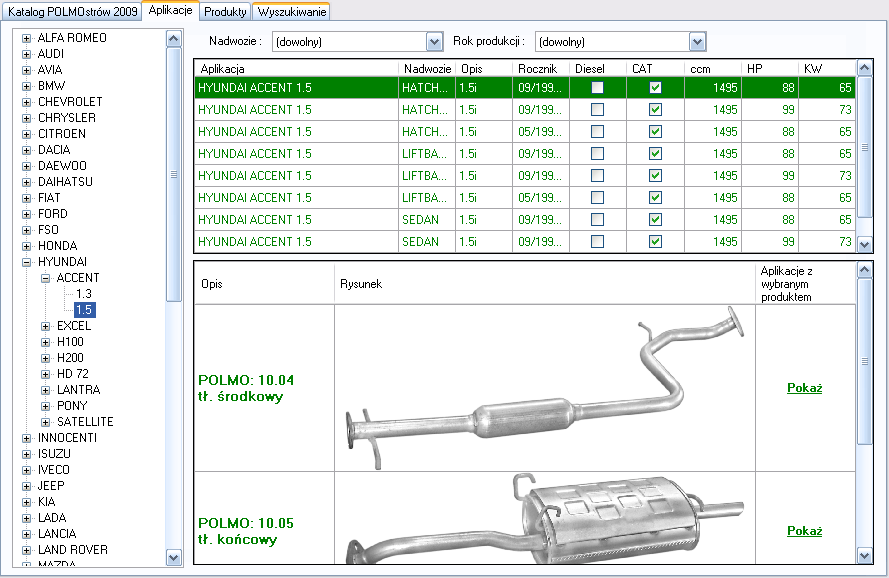Toggle Diesel checkbox in sedan 88 HP row
This screenshot has width=889, height=578.
point(597,220)
